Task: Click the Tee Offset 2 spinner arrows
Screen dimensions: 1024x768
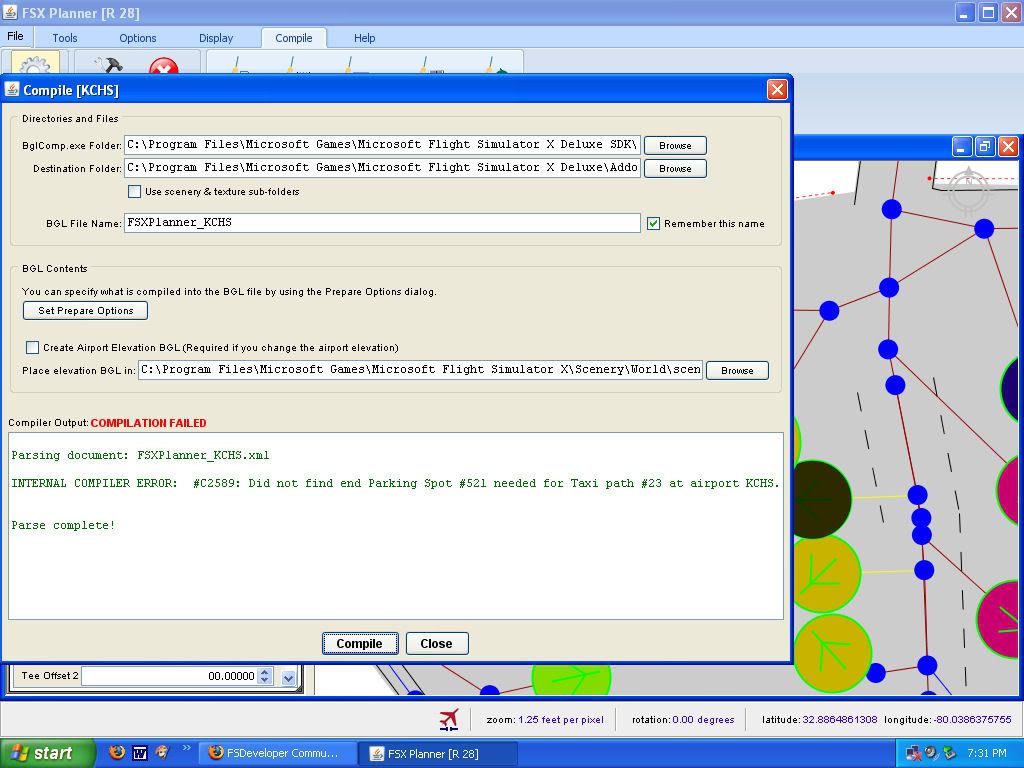Action: tap(265, 676)
